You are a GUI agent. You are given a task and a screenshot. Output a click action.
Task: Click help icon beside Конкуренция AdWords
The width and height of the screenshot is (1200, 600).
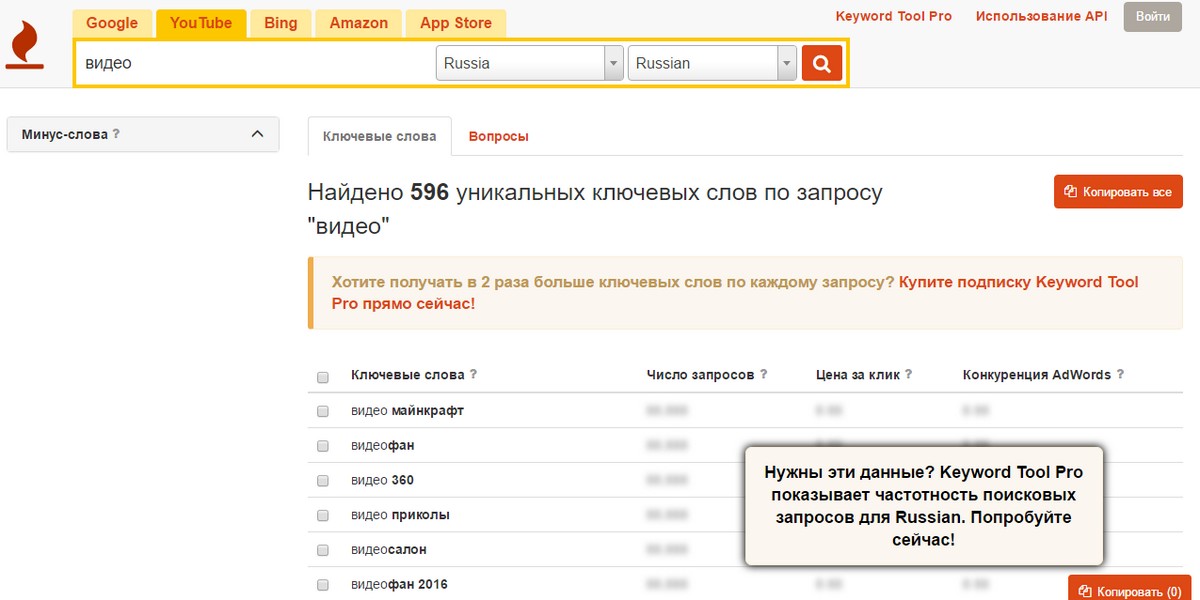tap(1120, 375)
